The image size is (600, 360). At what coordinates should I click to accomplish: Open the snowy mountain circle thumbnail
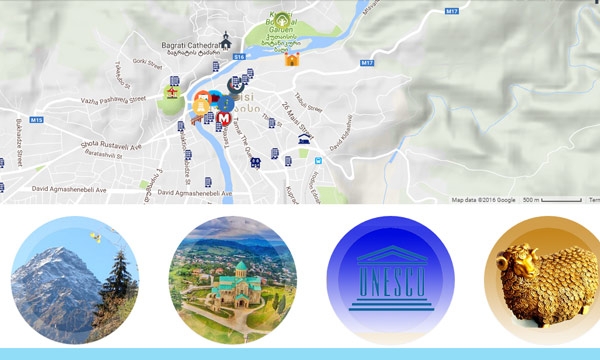75,280
